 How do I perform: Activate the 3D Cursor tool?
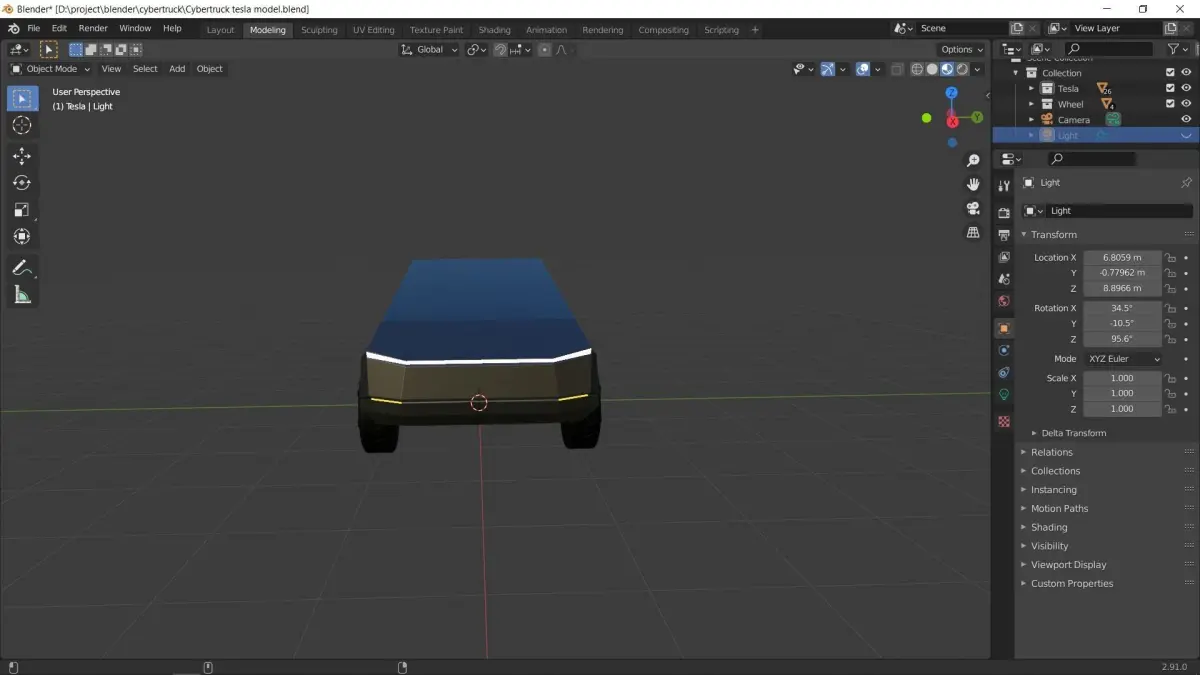click(22, 125)
